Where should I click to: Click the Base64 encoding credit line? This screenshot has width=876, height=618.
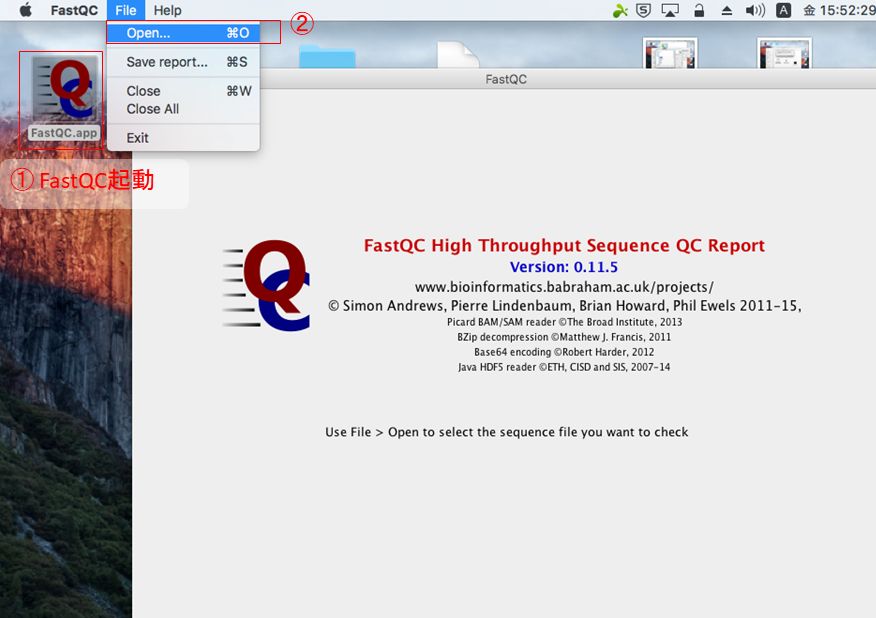pos(564,352)
